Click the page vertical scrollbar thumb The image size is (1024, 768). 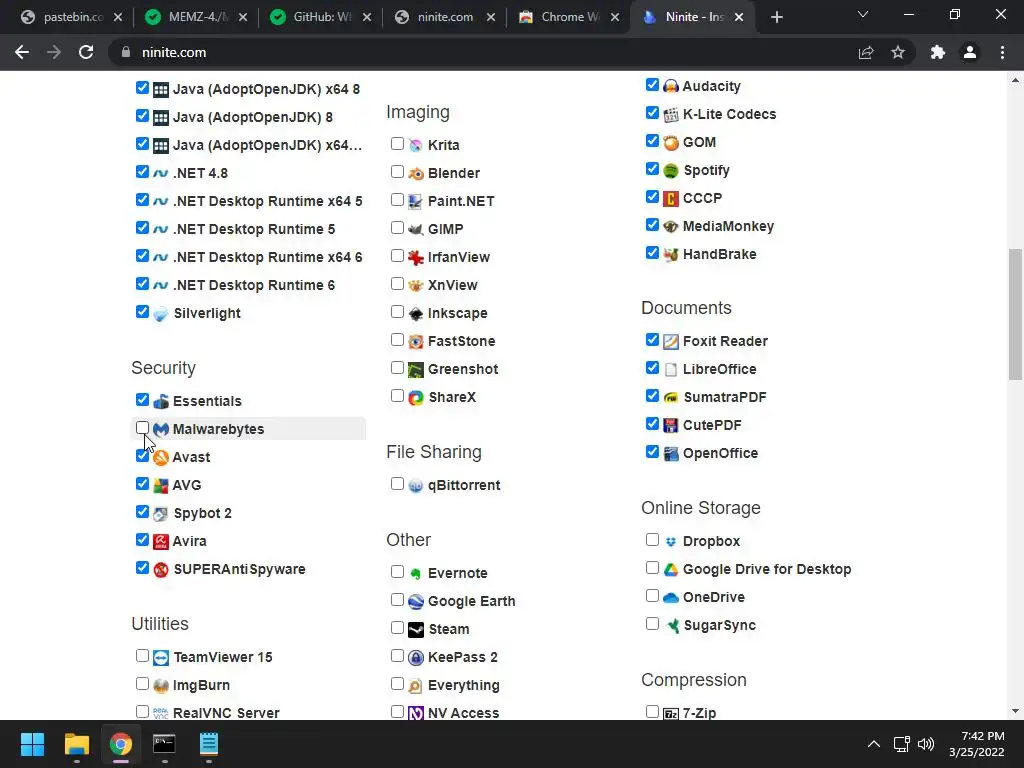[x=1015, y=314]
